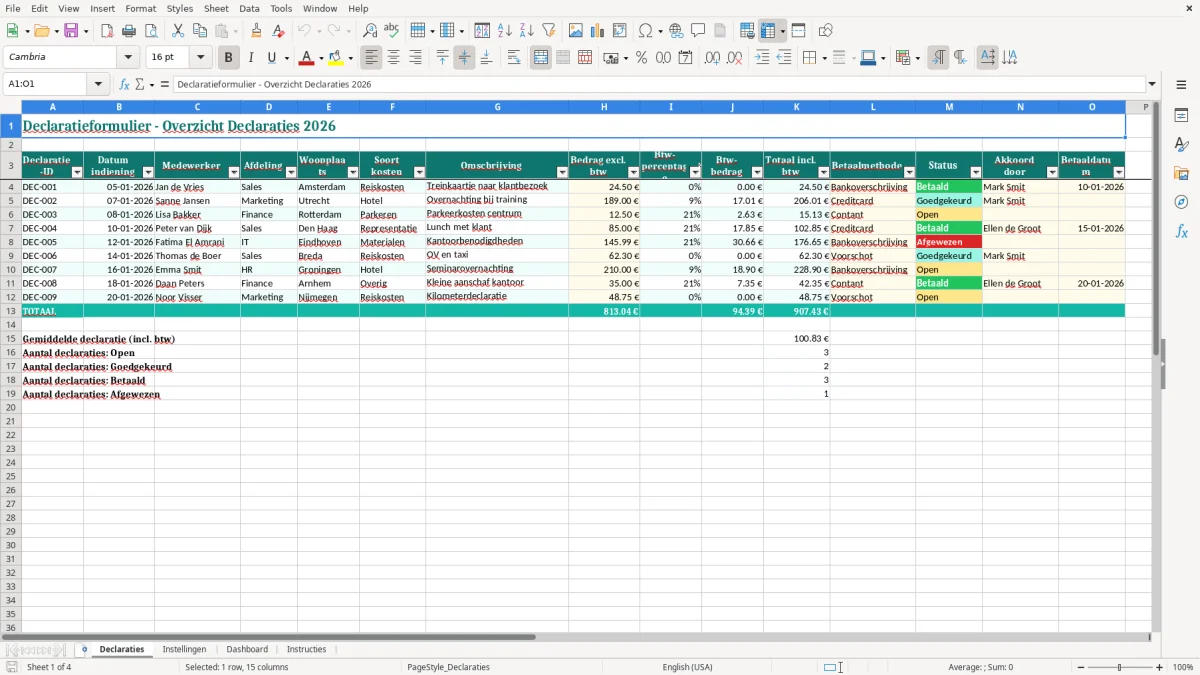This screenshot has height=675, width=1200.
Task: Click English (USA) language in status bar
Action: tap(688, 667)
